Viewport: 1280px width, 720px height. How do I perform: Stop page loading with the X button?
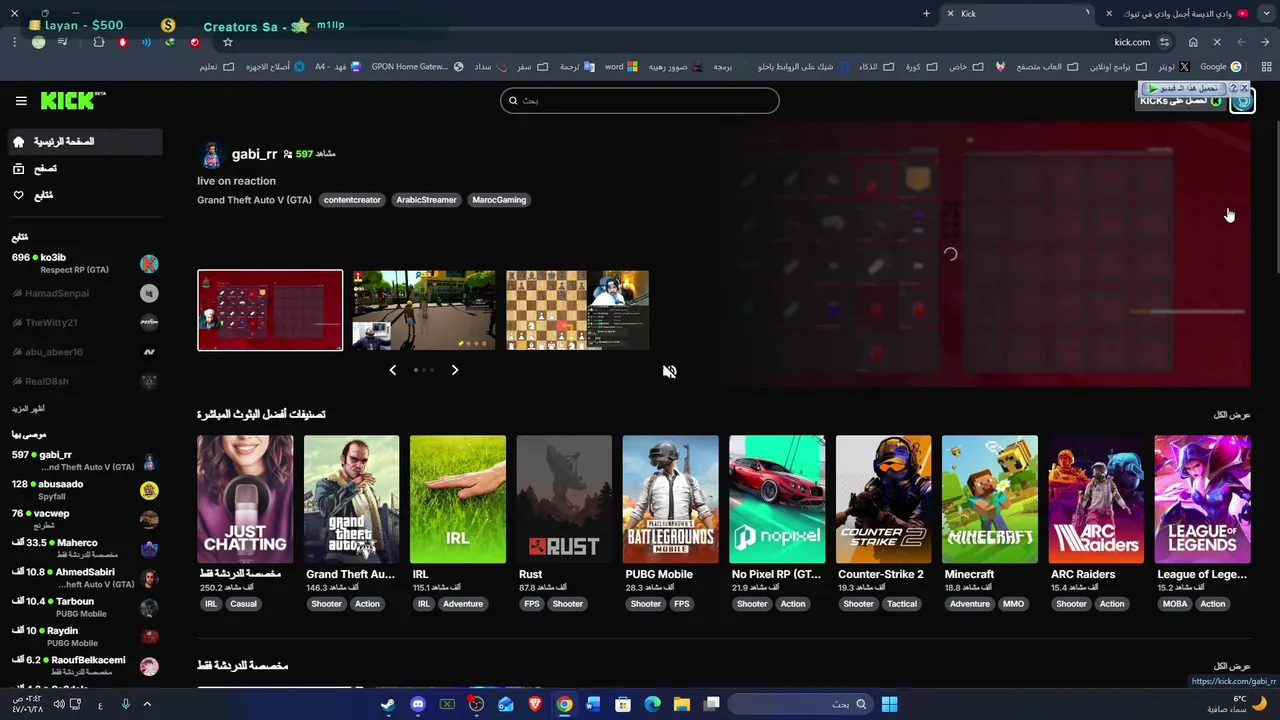point(1217,42)
